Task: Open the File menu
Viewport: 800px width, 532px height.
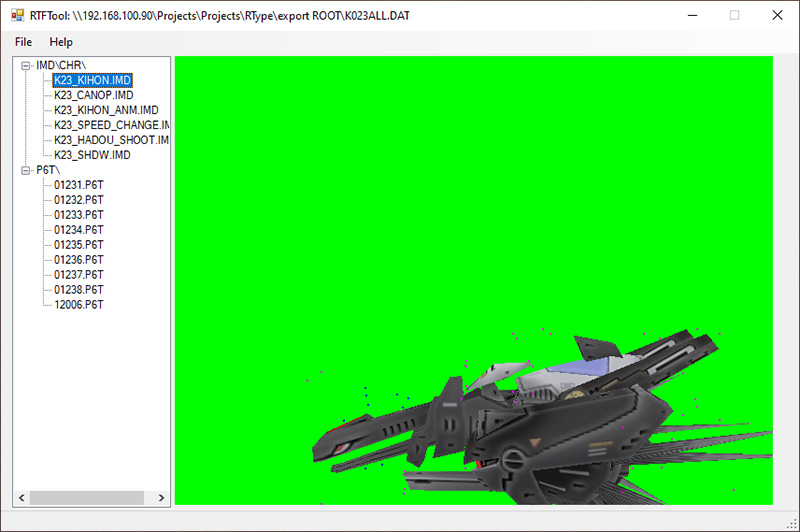Action: tap(23, 42)
